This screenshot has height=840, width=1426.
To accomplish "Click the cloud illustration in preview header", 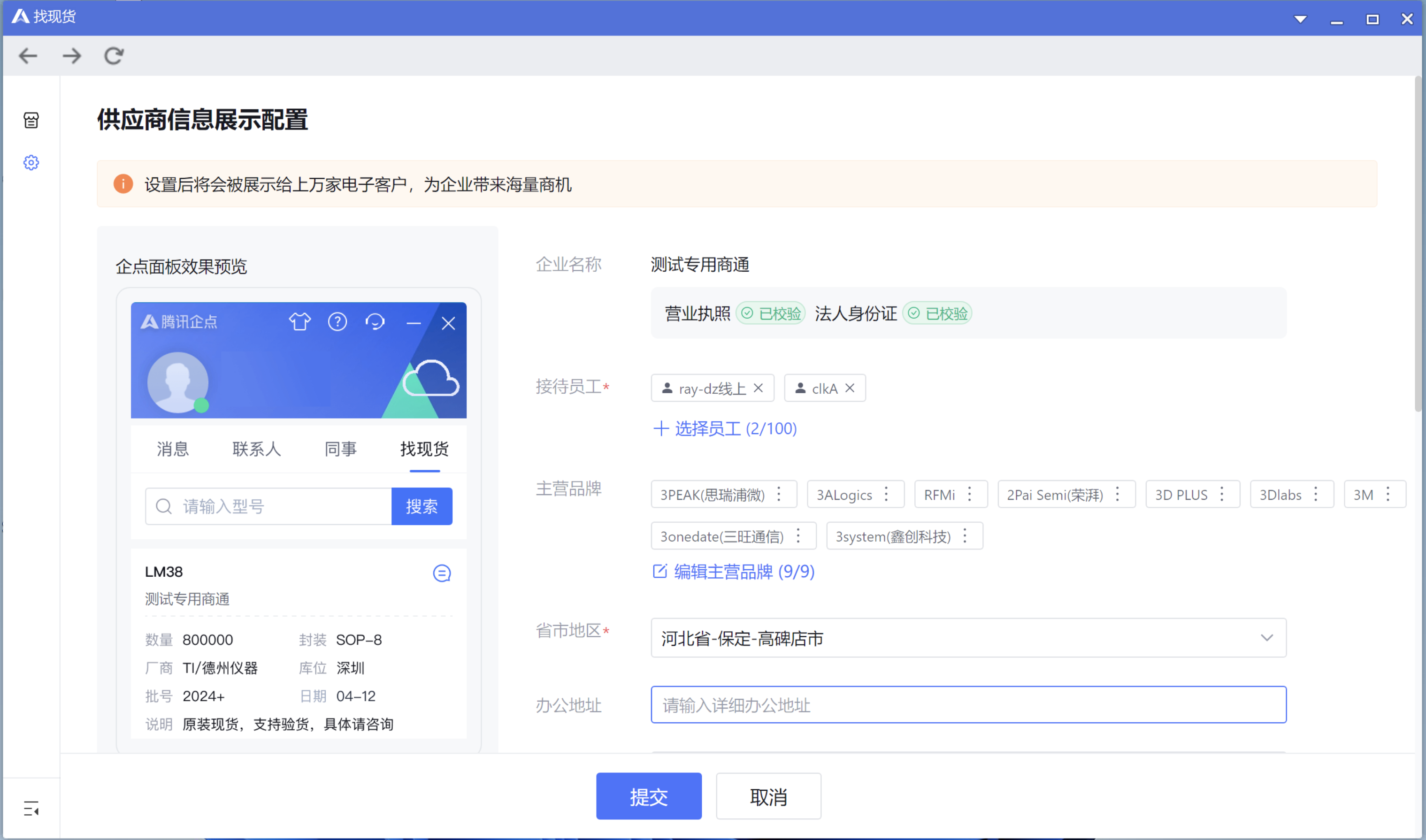I will [430, 378].
